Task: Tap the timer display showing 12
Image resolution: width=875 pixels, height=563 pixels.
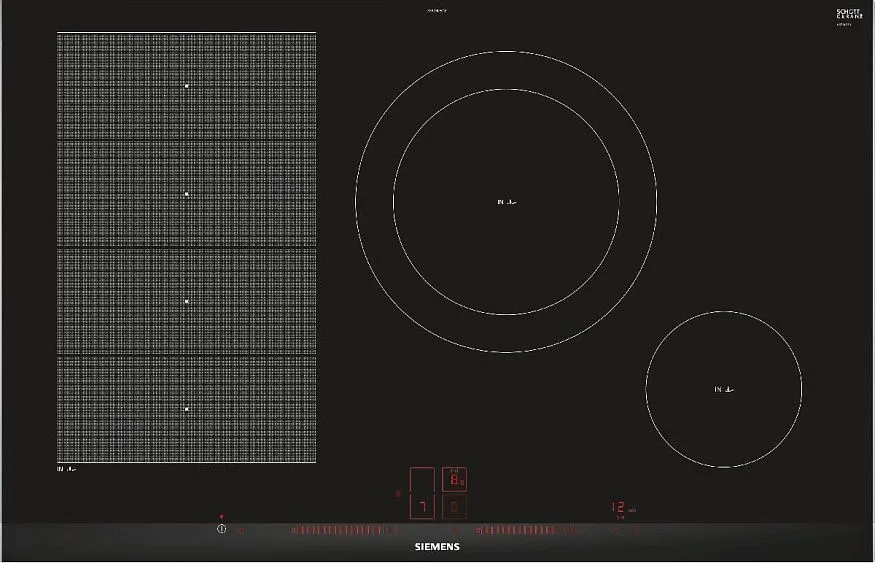Action: (620, 508)
